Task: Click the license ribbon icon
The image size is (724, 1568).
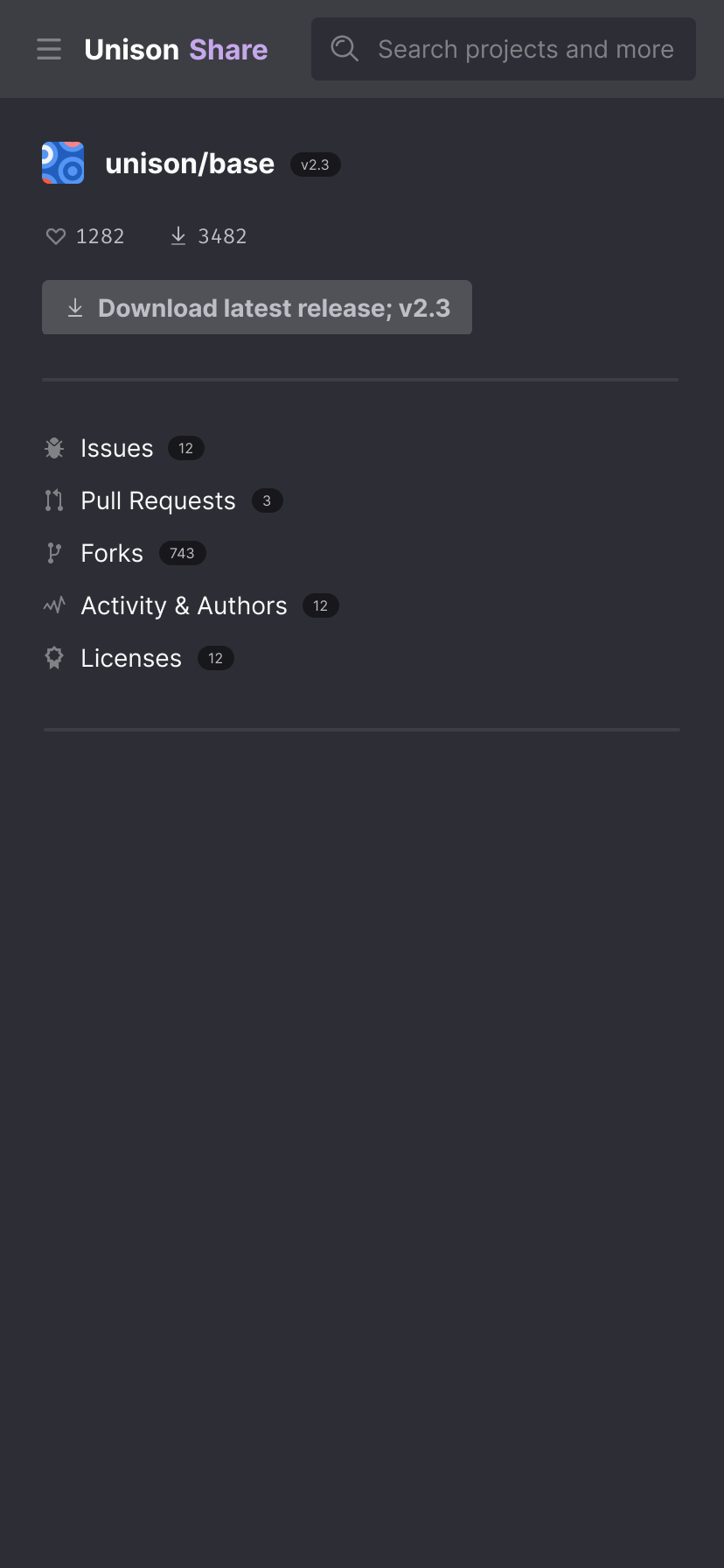Action: coord(53,657)
